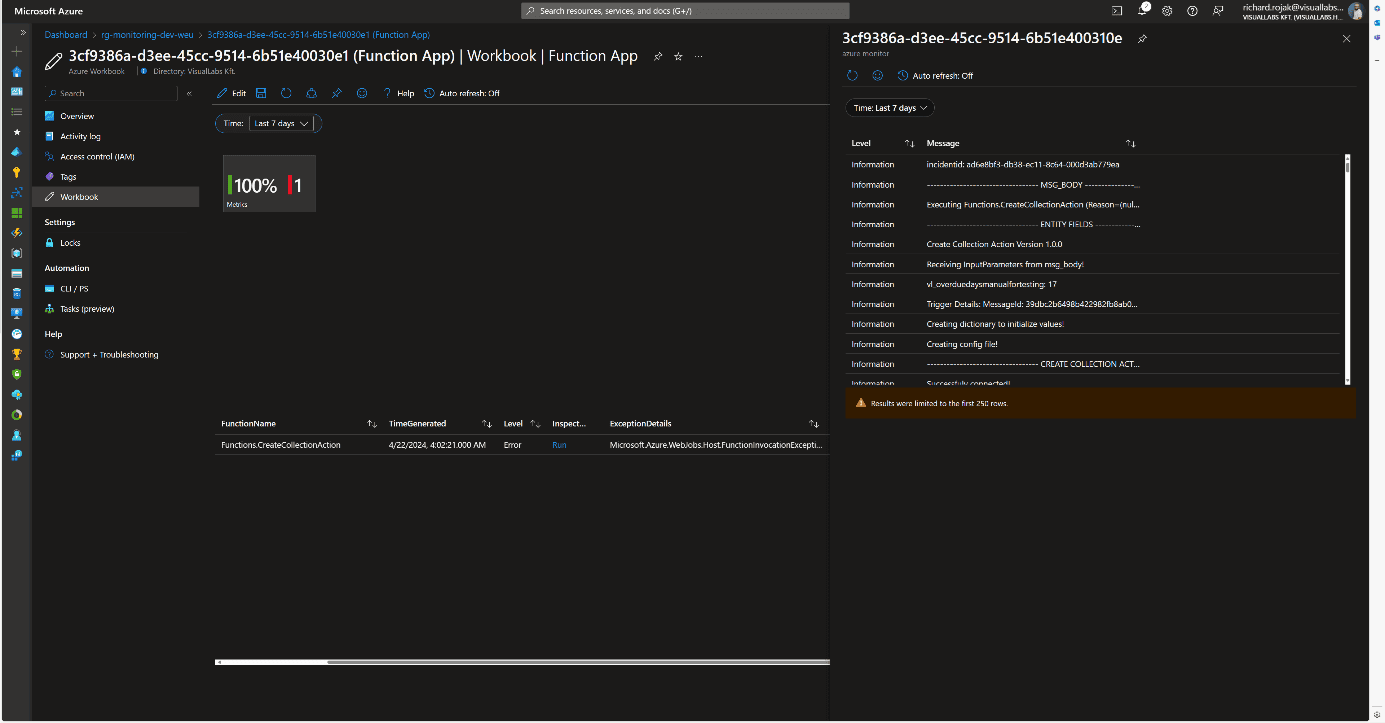Click the pin icon in workbook toolbar
1385x723 pixels.
point(337,93)
